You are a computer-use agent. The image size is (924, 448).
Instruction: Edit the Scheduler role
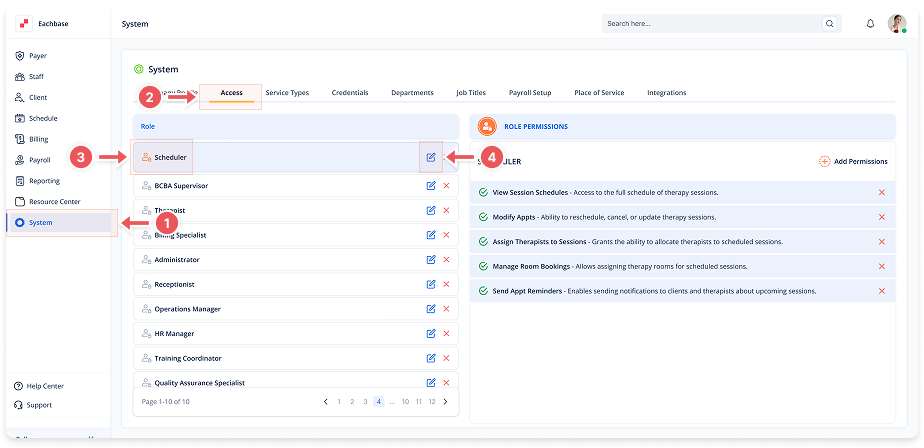(431, 157)
